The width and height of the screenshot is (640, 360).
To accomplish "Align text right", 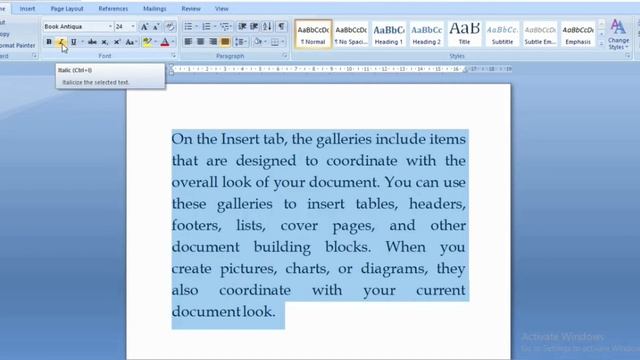I will (213, 42).
